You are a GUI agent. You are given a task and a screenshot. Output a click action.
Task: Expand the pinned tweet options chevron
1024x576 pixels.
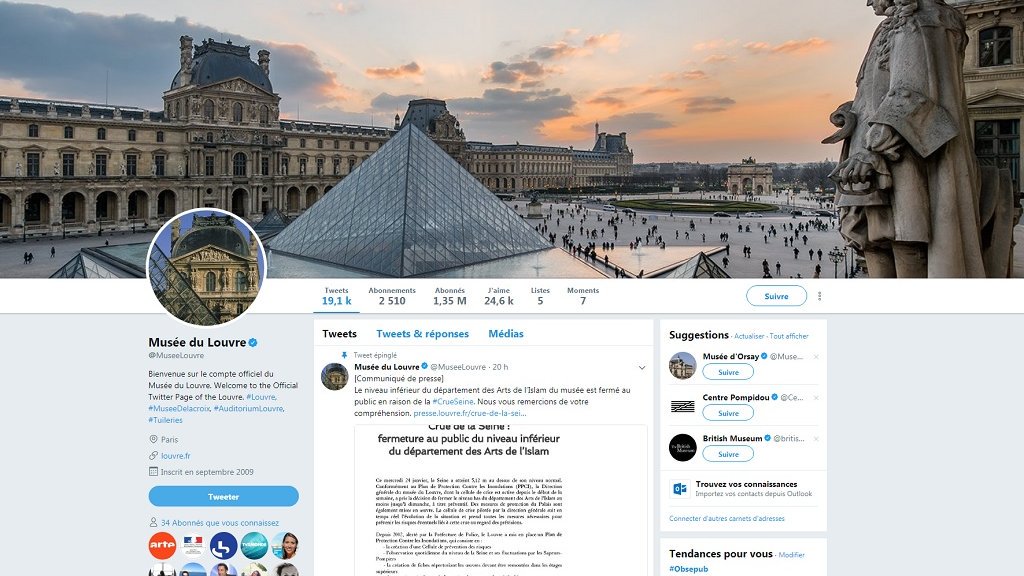point(642,368)
